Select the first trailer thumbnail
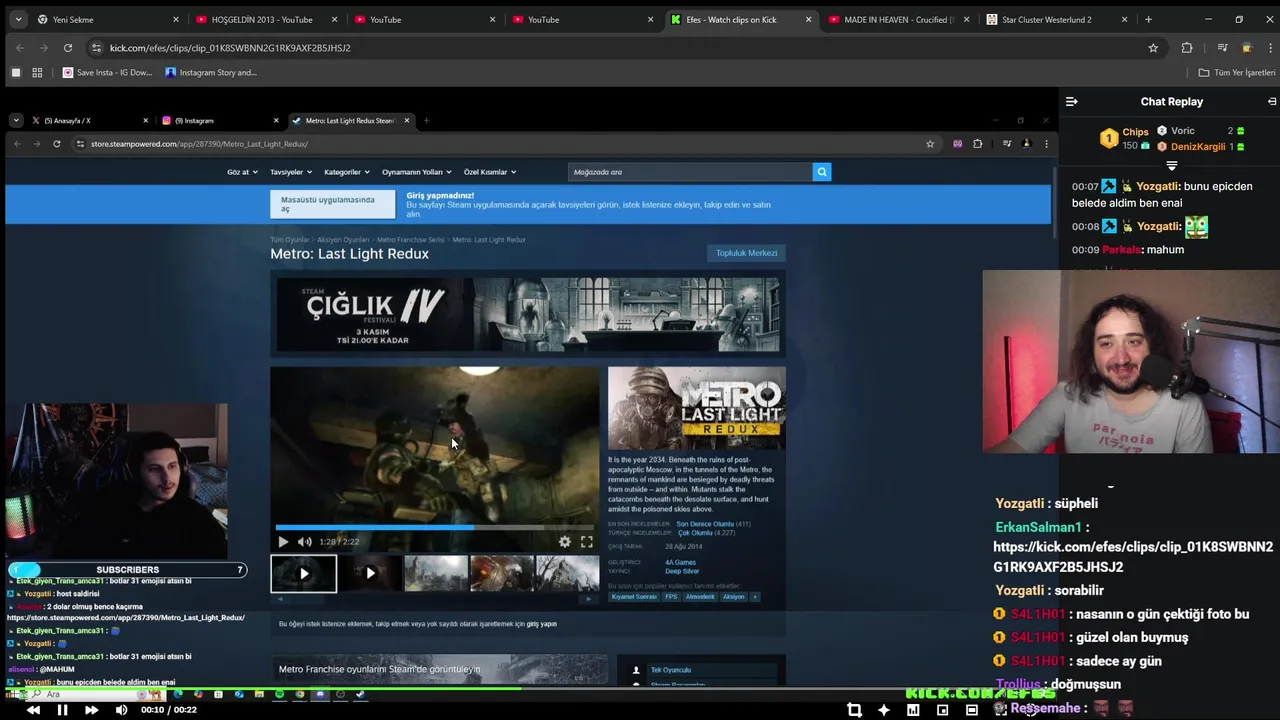 click(x=304, y=574)
